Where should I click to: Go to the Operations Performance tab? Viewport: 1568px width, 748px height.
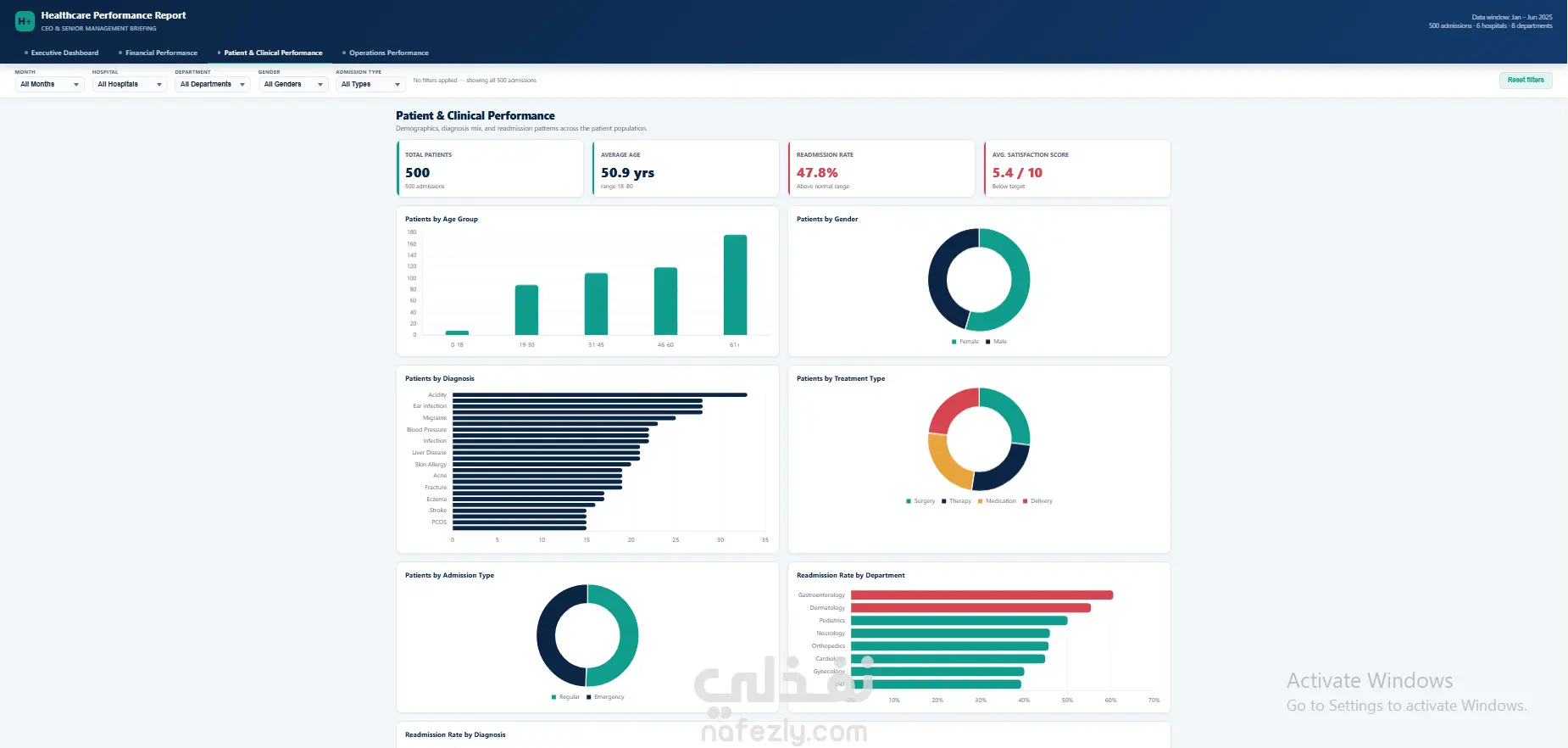(x=386, y=53)
